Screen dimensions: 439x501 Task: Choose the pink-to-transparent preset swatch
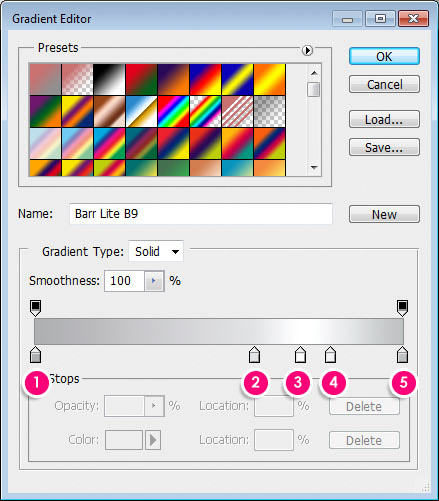[77, 79]
